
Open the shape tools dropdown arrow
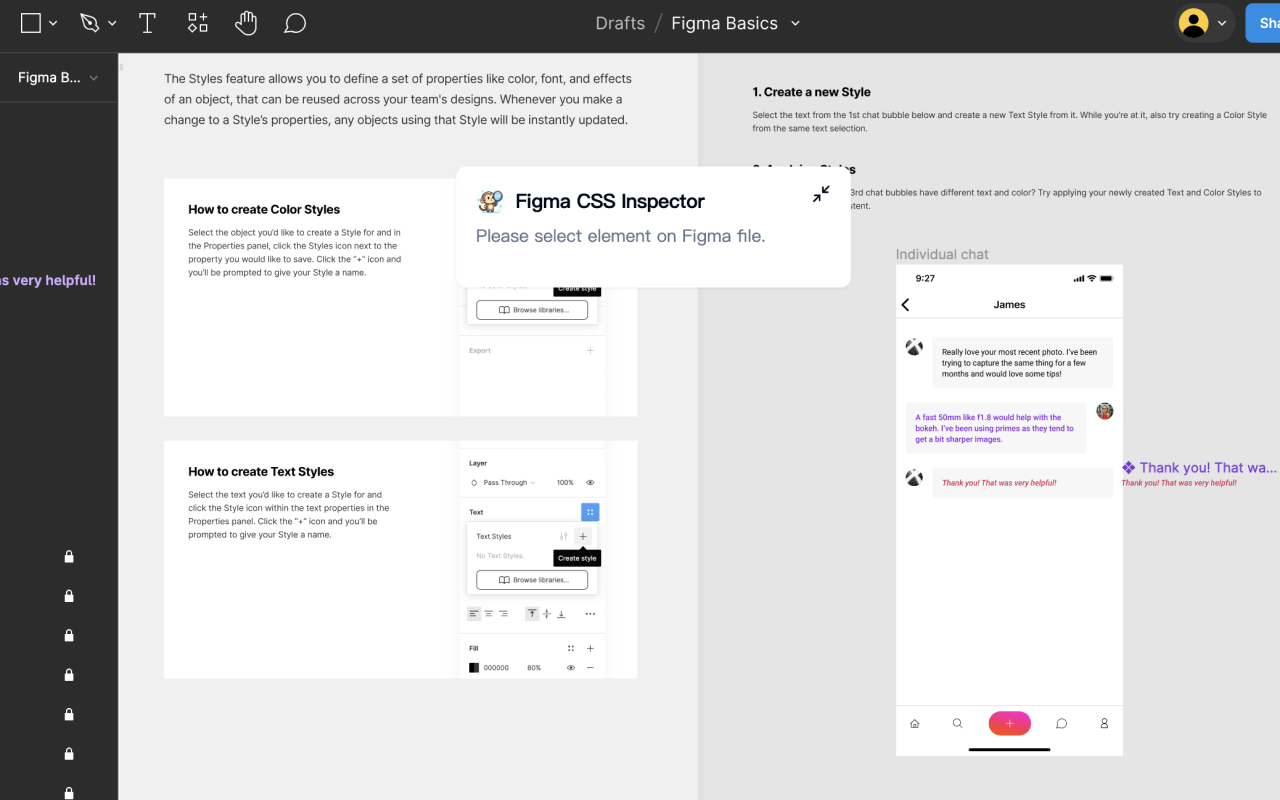point(53,23)
